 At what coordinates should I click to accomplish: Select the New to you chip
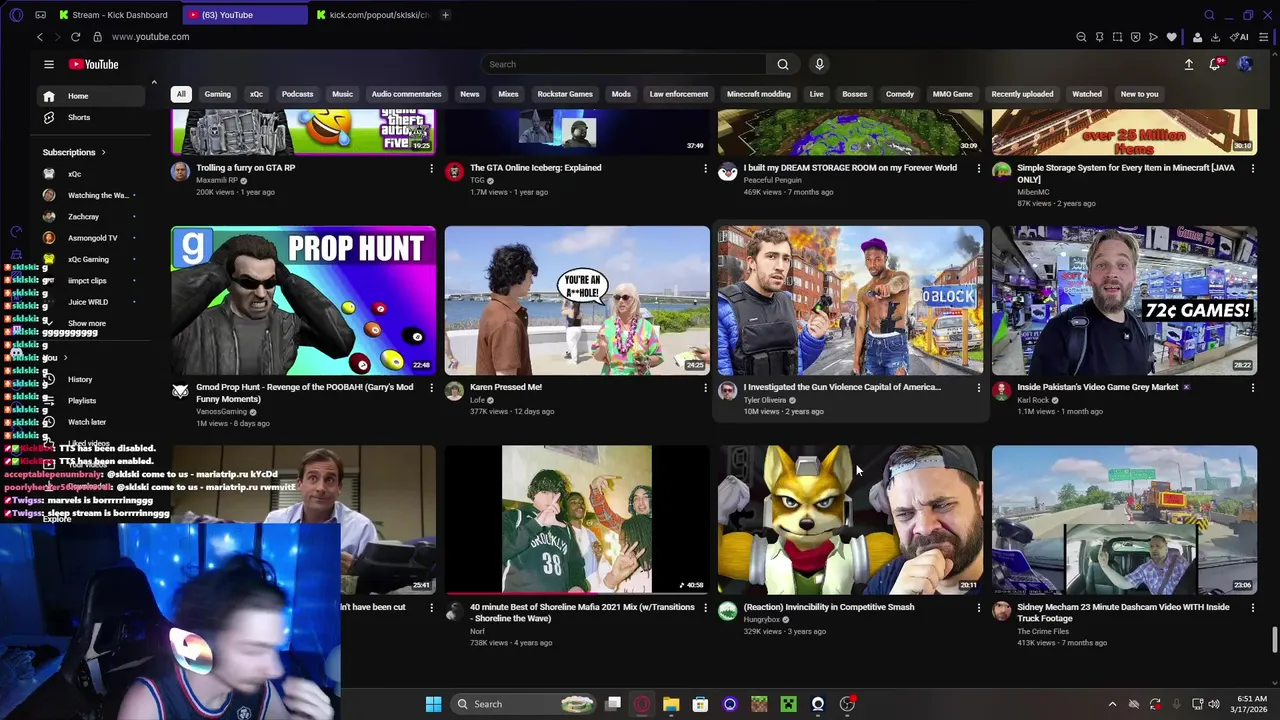click(1139, 94)
